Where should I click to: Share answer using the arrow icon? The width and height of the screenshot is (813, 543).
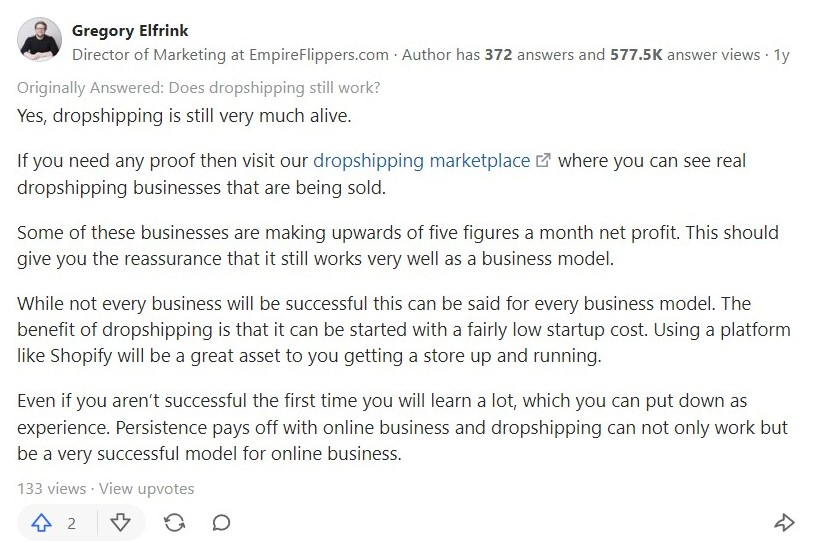point(784,523)
